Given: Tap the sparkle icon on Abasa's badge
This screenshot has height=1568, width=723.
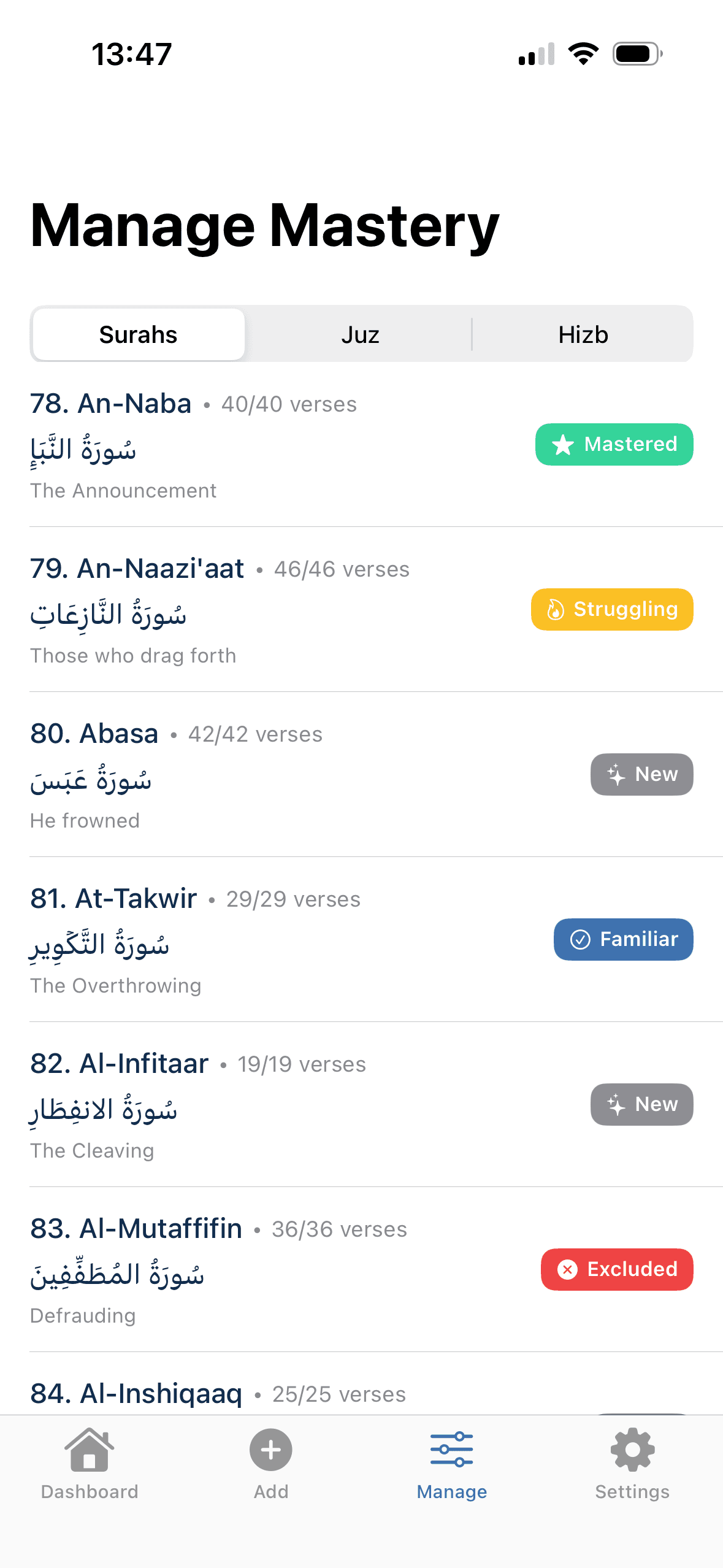Looking at the screenshot, I should [616, 775].
